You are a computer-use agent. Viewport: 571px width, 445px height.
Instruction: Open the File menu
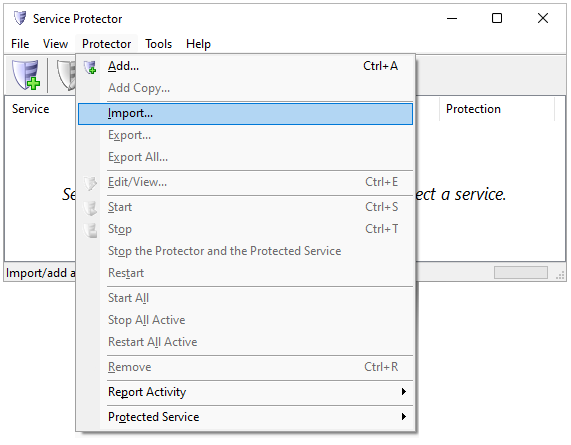click(20, 44)
